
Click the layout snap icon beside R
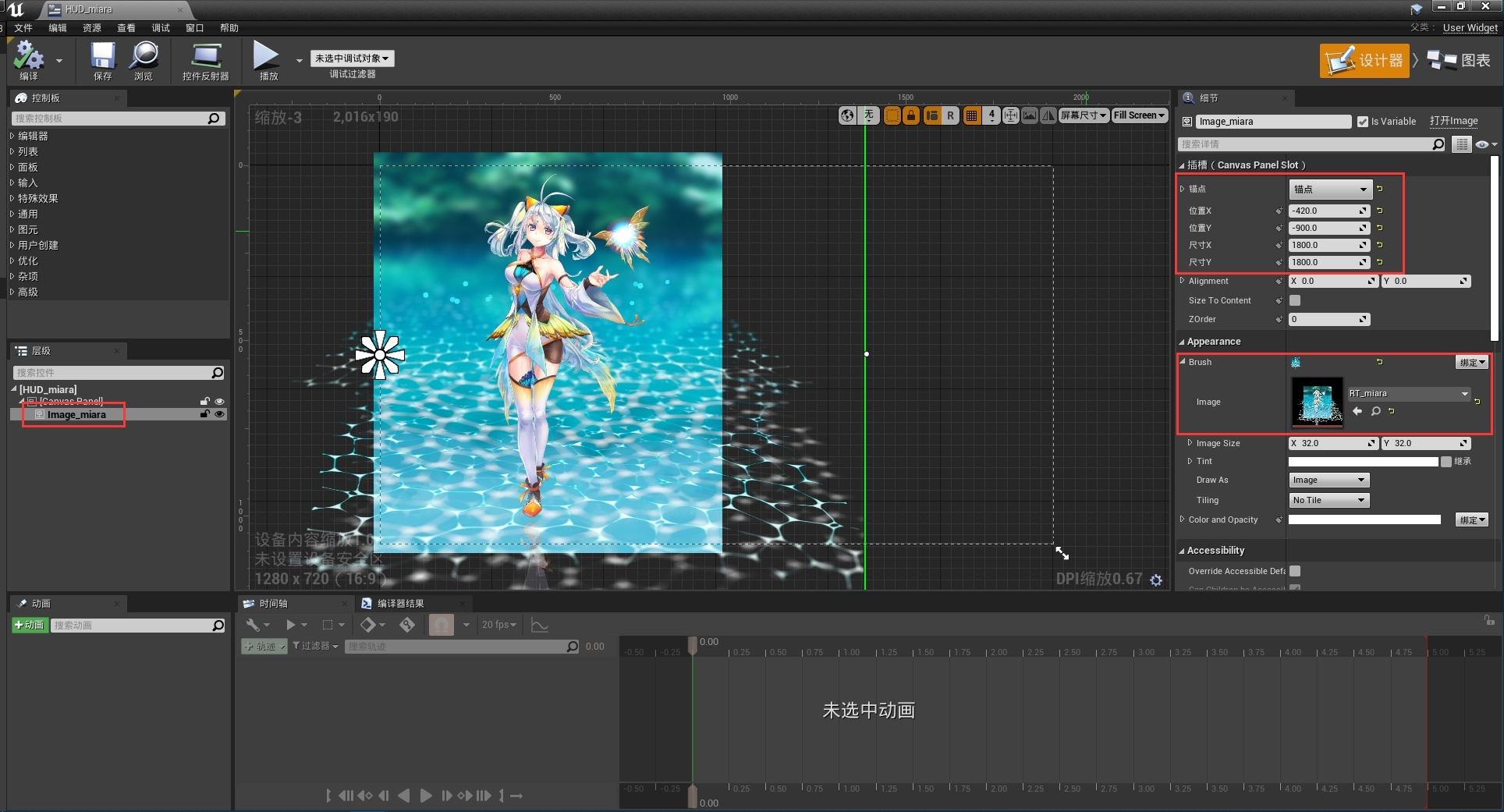click(x=931, y=115)
